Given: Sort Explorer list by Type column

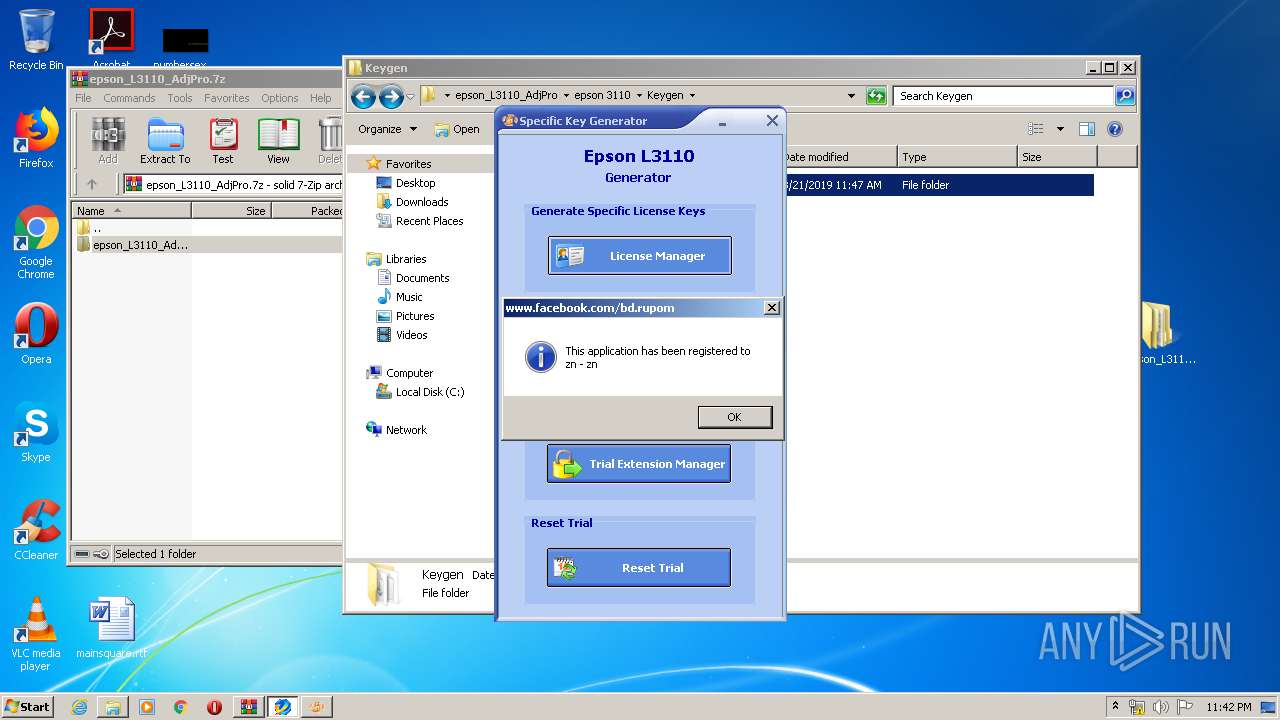Looking at the screenshot, I should click(956, 157).
